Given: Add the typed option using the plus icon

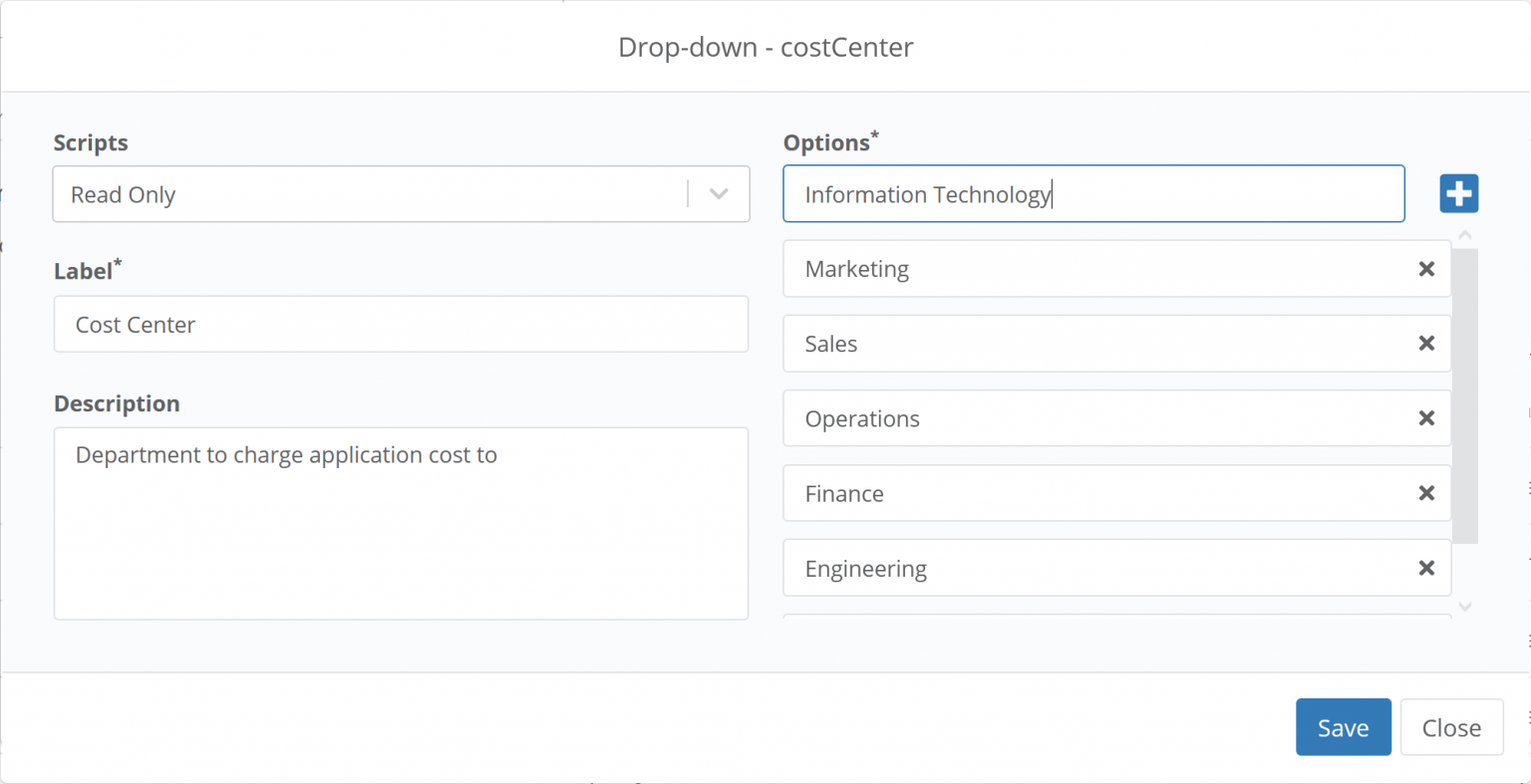Looking at the screenshot, I should click(1458, 193).
